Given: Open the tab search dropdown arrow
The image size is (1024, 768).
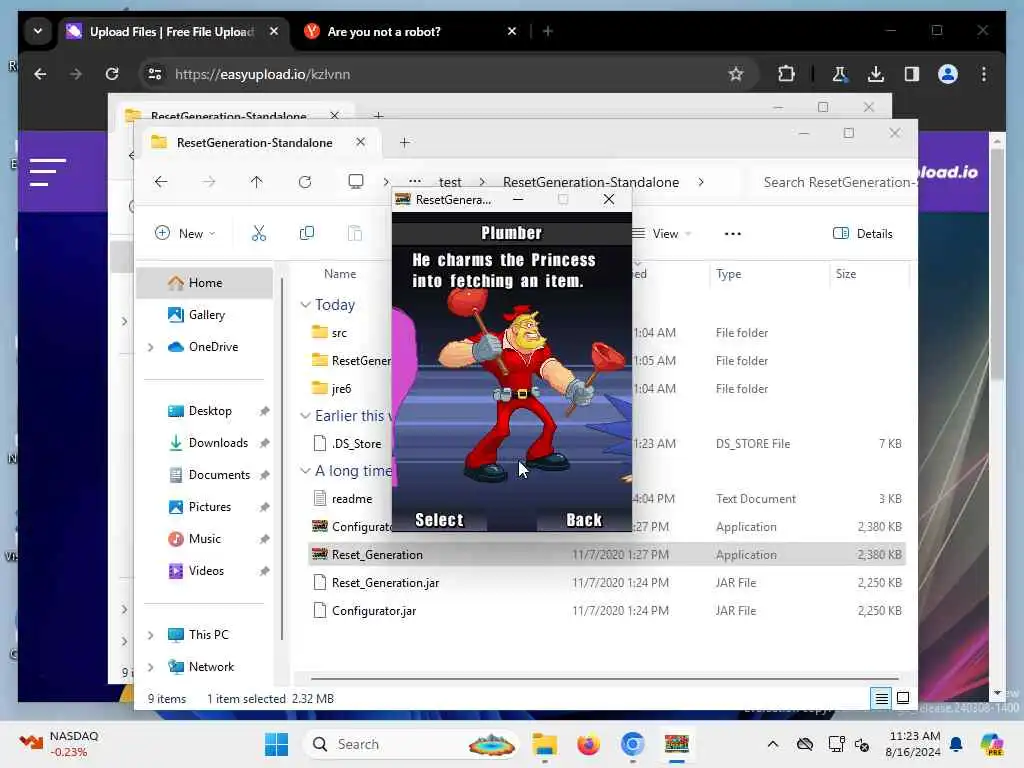Looking at the screenshot, I should point(38,31).
